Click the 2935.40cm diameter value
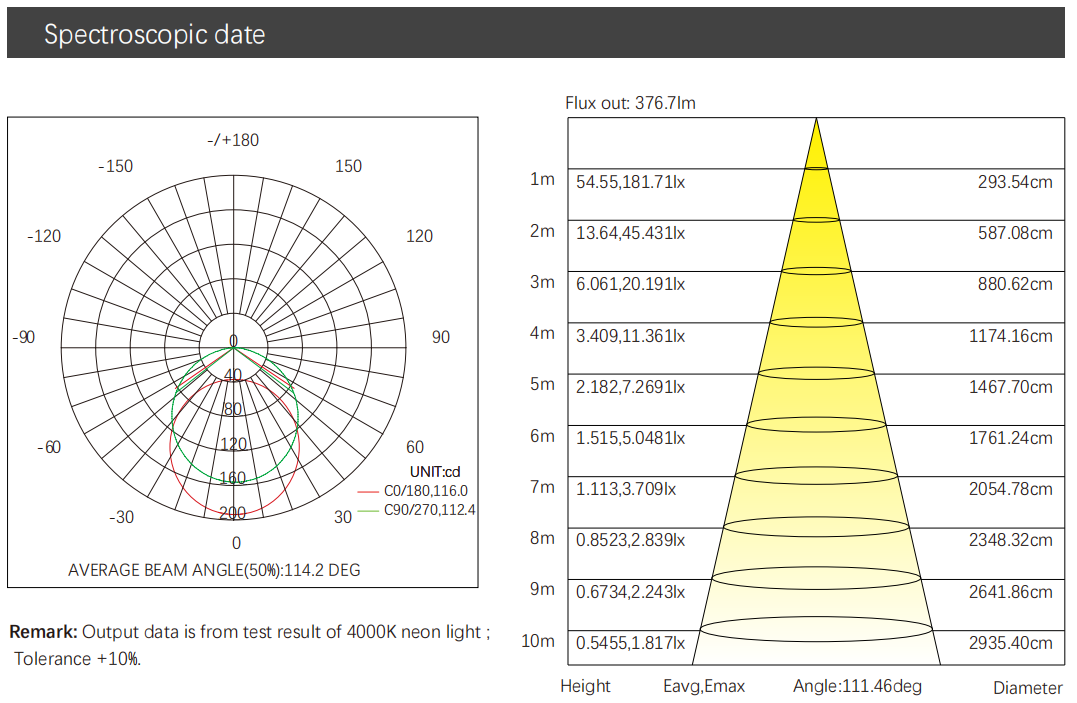 pyautogui.click(x=1010, y=643)
